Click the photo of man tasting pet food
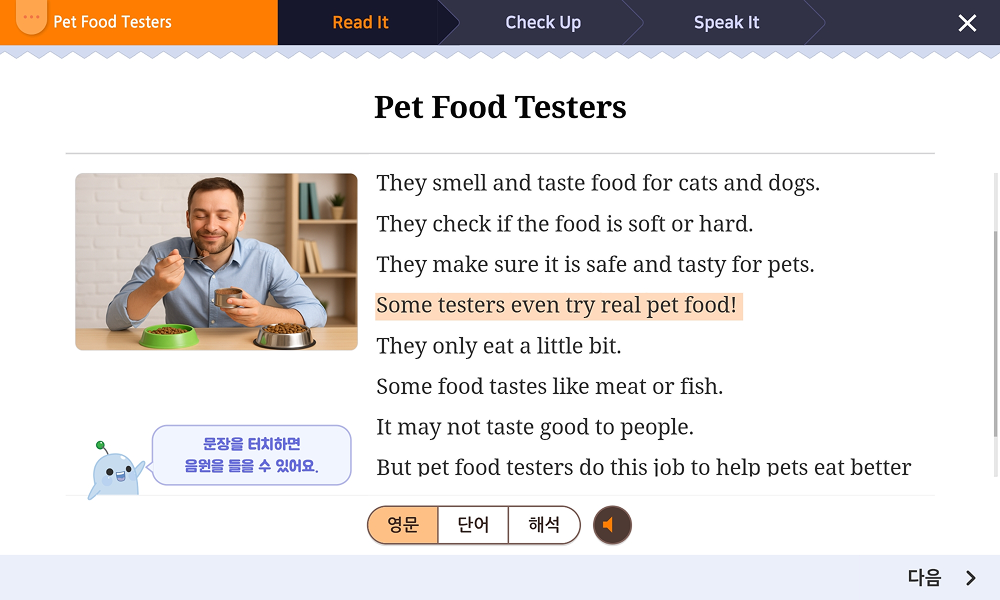The width and height of the screenshot is (1000, 600). point(216,261)
